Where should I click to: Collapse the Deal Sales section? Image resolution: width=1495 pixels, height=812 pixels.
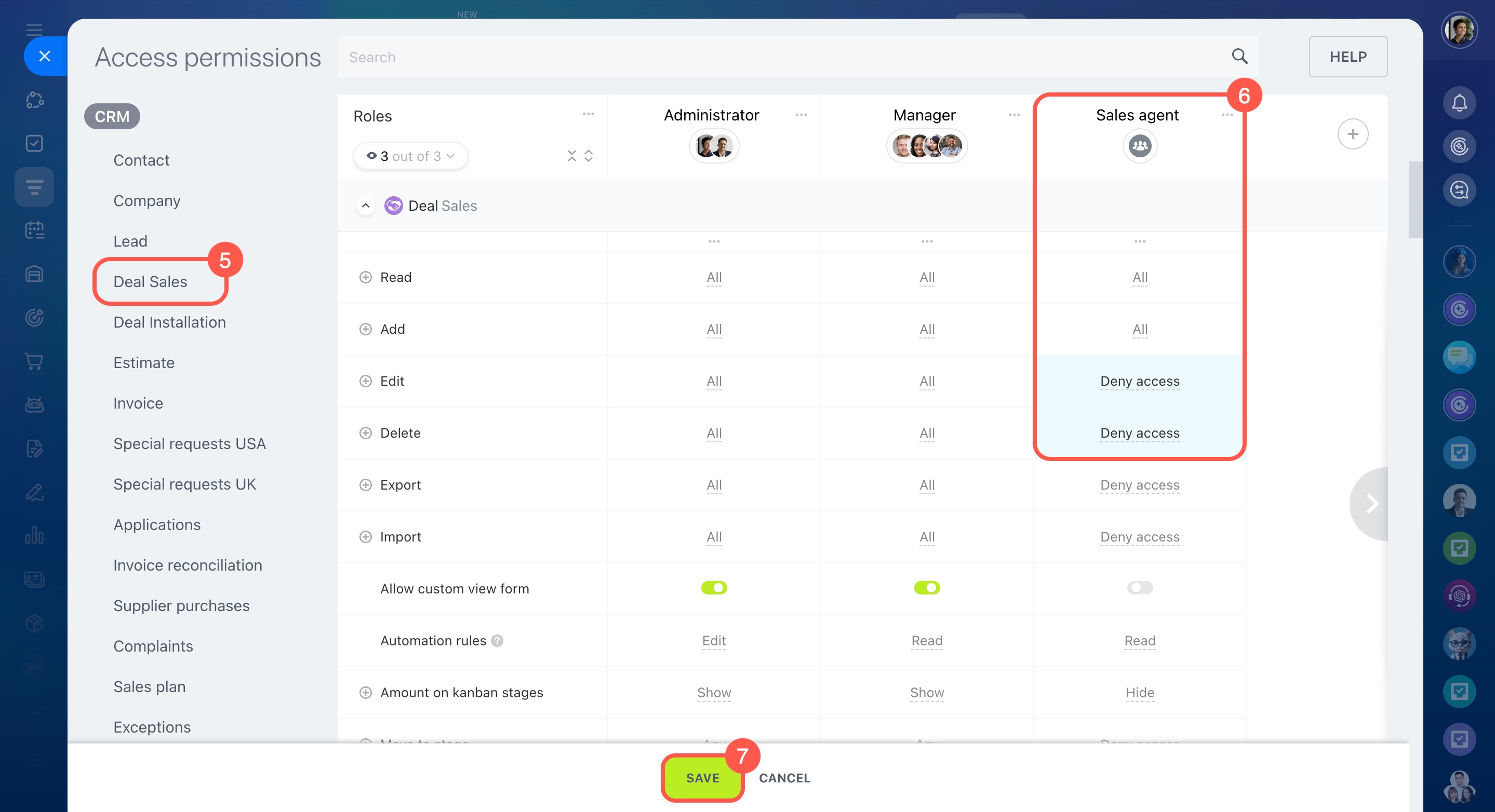click(x=365, y=206)
